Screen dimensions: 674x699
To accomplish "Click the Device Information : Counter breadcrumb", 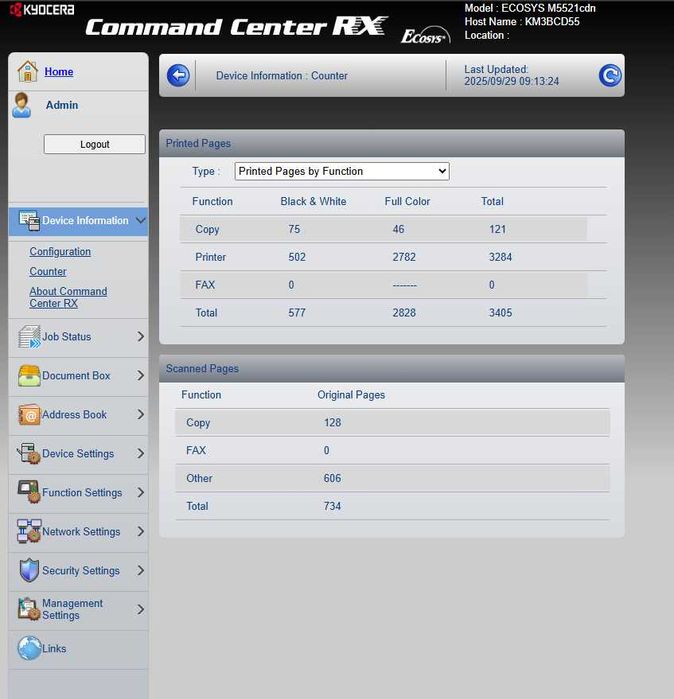I will coord(282,76).
